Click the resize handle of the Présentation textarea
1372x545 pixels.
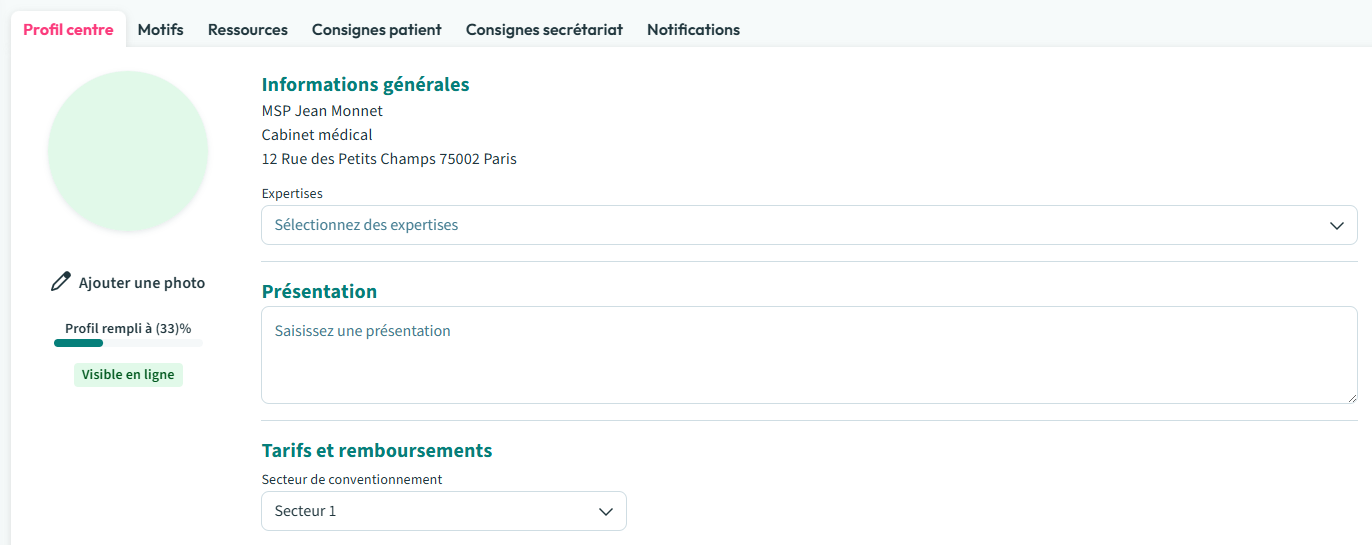(x=1351, y=397)
